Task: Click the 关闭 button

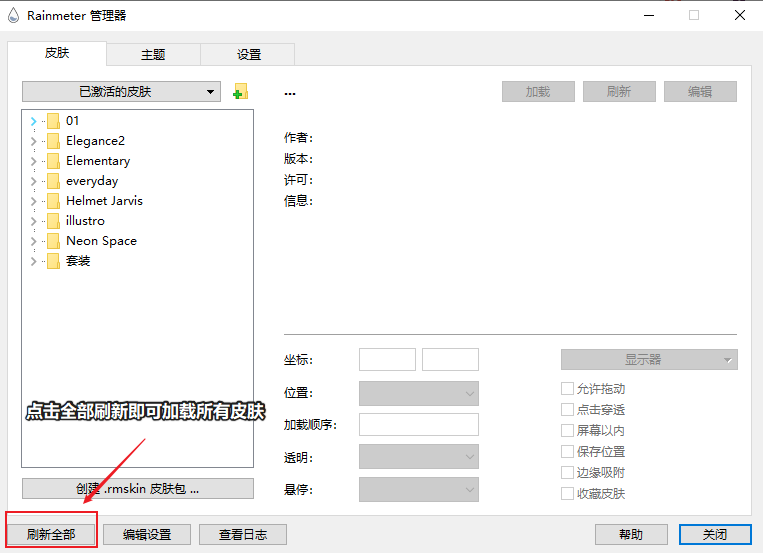Action: [715, 535]
